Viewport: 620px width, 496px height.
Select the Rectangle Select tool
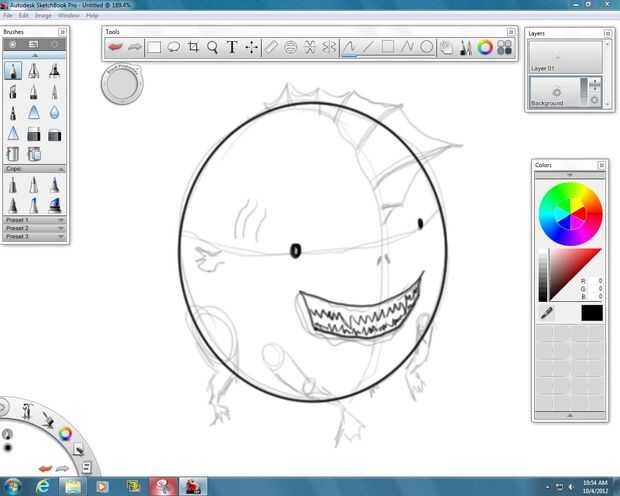[154, 47]
